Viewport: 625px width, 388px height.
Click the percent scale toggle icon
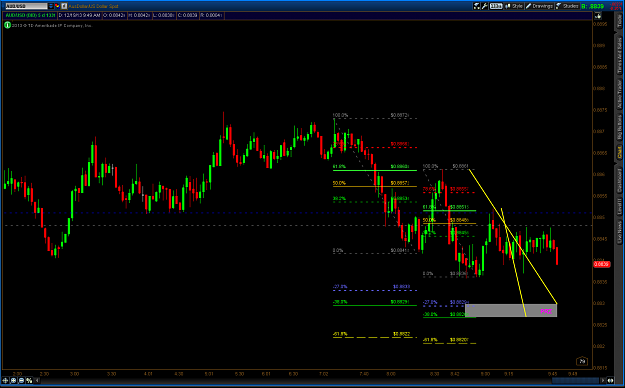[x=29, y=380]
